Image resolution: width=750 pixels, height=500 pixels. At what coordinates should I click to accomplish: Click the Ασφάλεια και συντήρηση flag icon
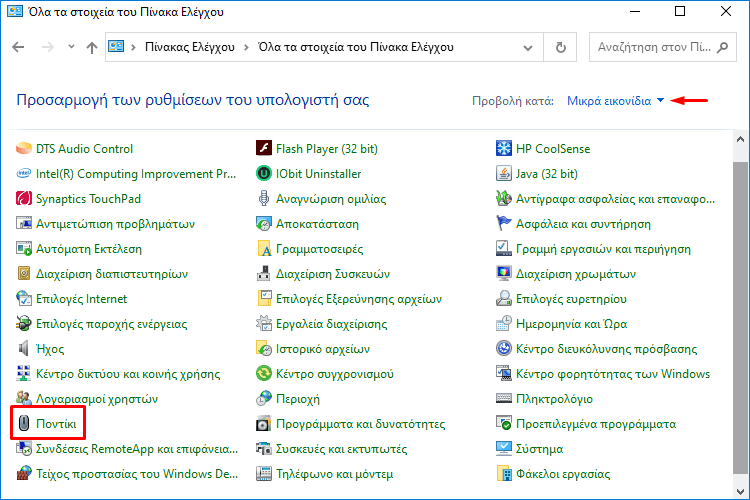(x=504, y=224)
